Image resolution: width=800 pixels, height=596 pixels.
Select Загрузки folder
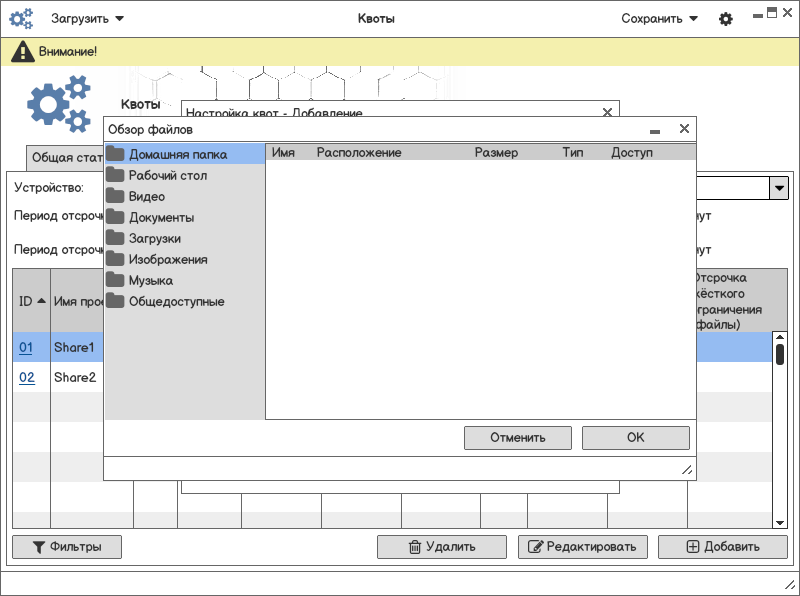(x=185, y=238)
